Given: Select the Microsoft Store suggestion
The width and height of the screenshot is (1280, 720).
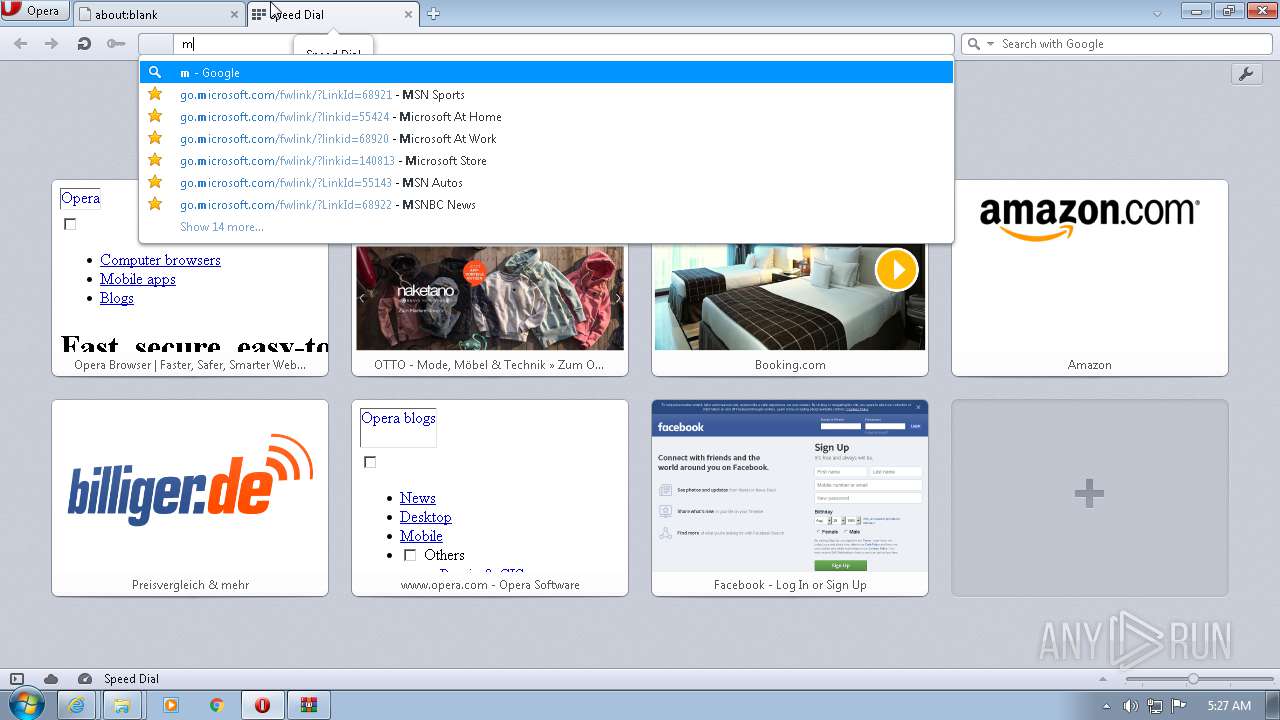Looking at the screenshot, I should 546,160.
